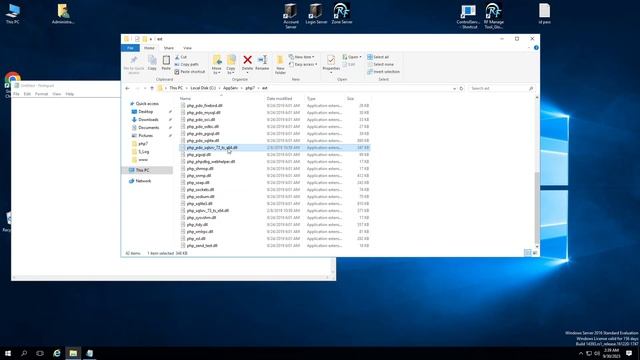
Task: Select the text file icon on desktop
Action: 544,13
